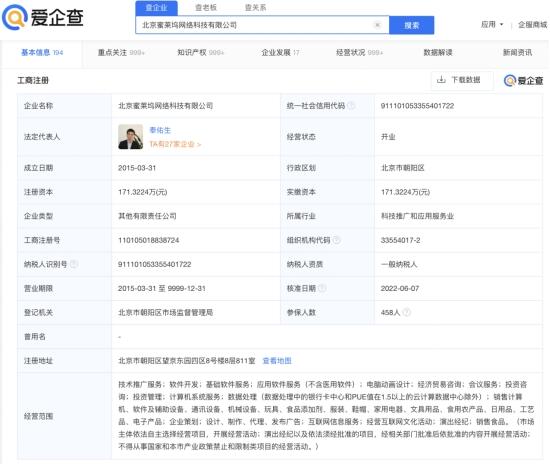Image resolution: width=550 pixels, height=464 pixels.
Task: Open the legal representative name link
Action: (x=160, y=130)
